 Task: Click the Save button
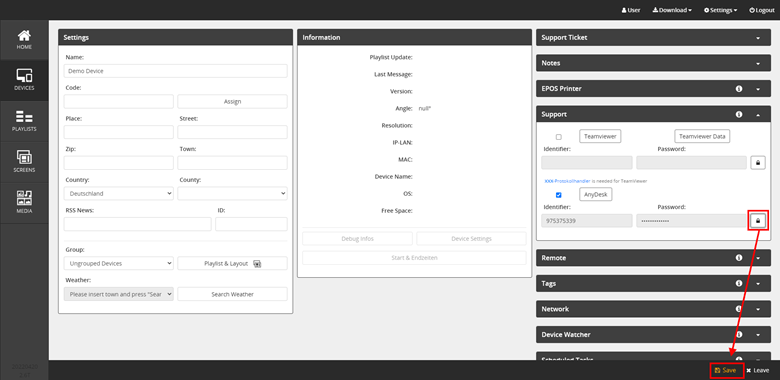point(726,371)
